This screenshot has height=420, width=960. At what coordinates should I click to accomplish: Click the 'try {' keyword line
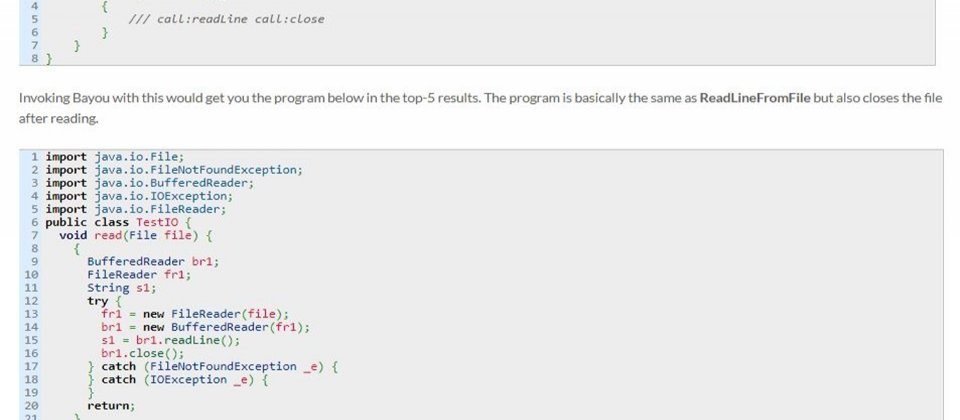[104, 301]
